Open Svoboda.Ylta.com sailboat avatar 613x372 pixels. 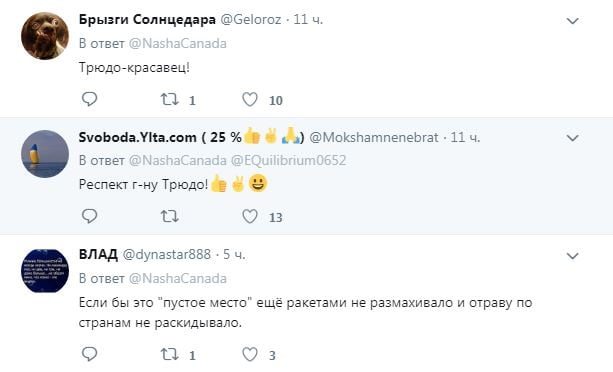(x=45, y=154)
